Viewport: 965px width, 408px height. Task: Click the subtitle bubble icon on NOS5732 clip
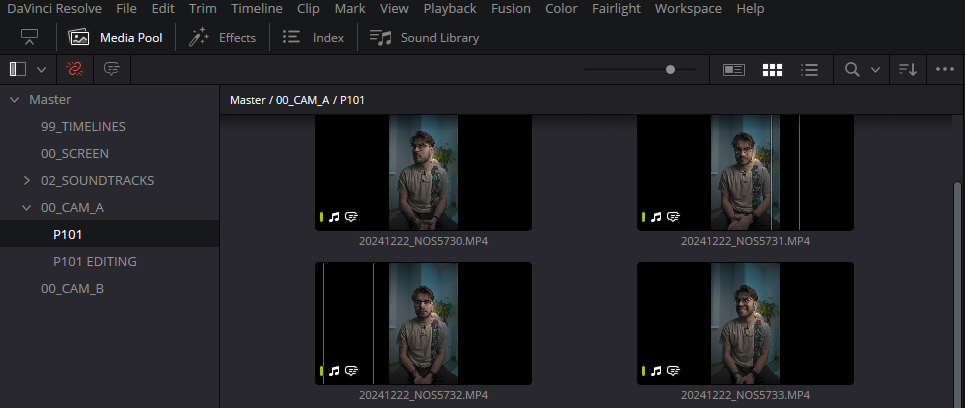pyautogui.click(x=351, y=370)
